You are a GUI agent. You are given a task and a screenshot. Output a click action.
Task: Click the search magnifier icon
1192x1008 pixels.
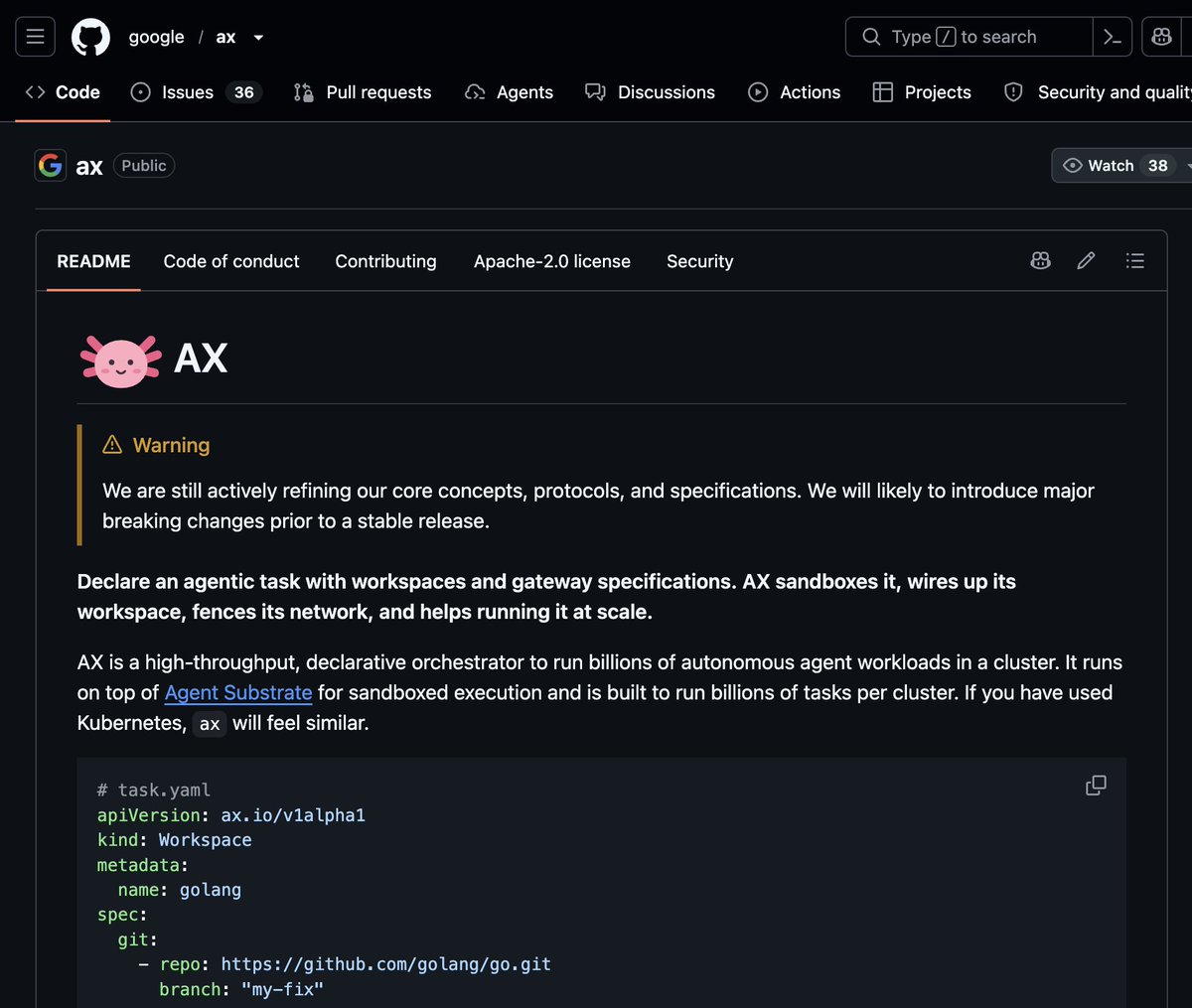point(871,37)
